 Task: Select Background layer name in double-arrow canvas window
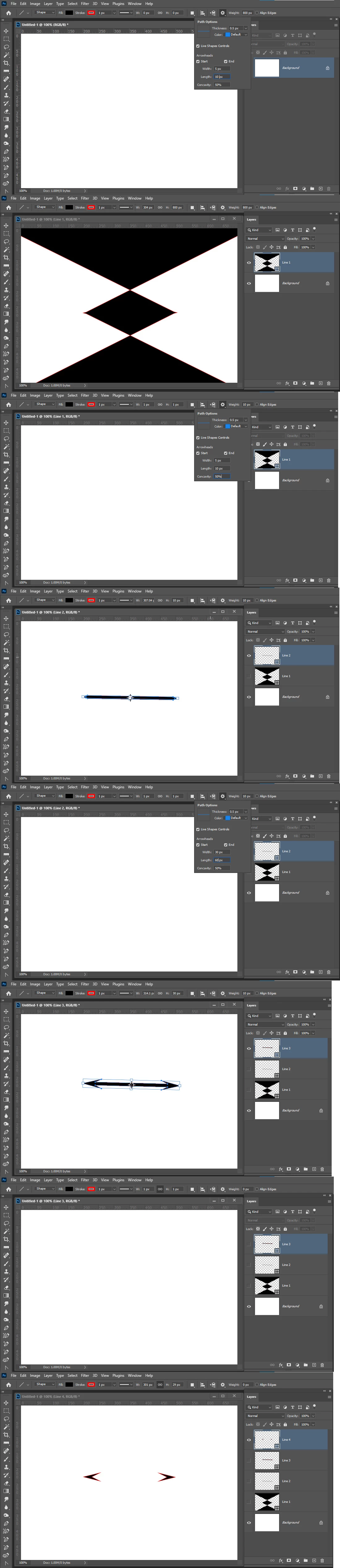coord(290,1110)
